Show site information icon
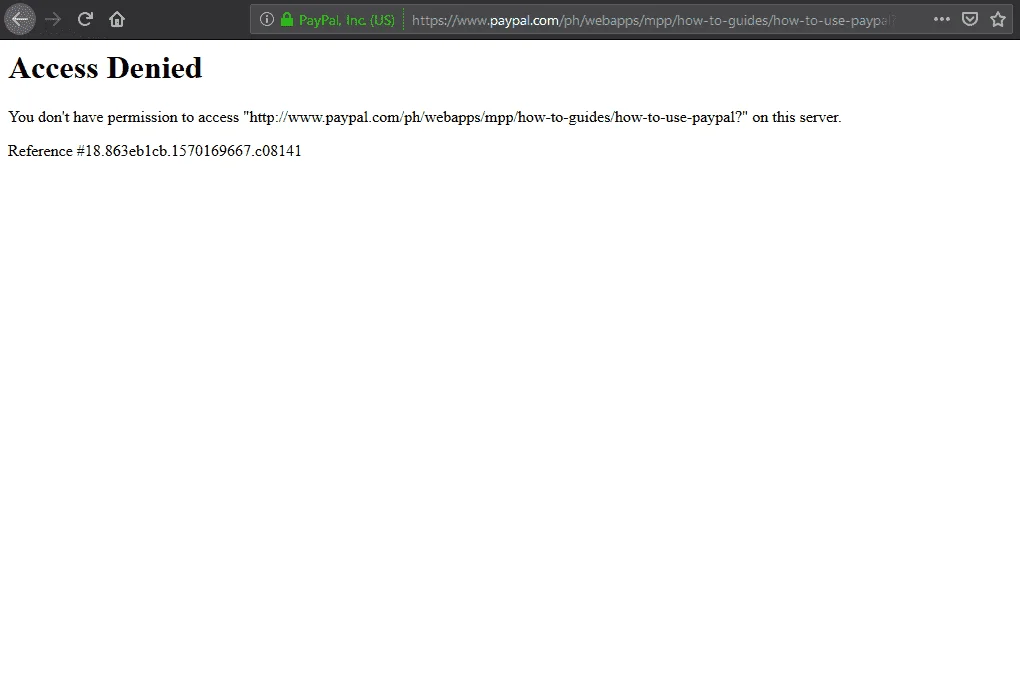This screenshot has width=1020, height=693. pos(267,20)
